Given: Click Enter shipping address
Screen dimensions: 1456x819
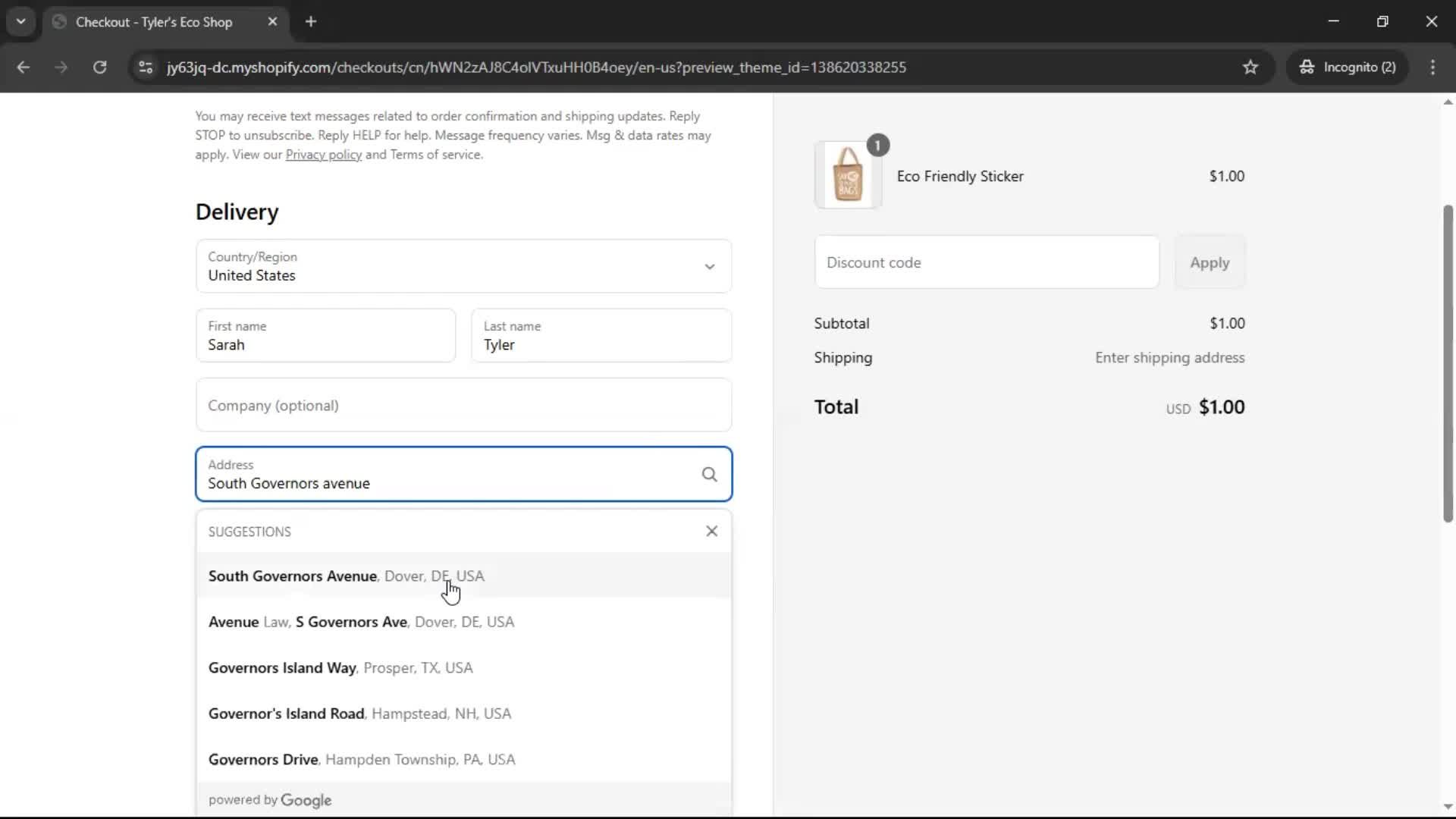Looking at the screenshot, I should click(x=1170, y=357).
